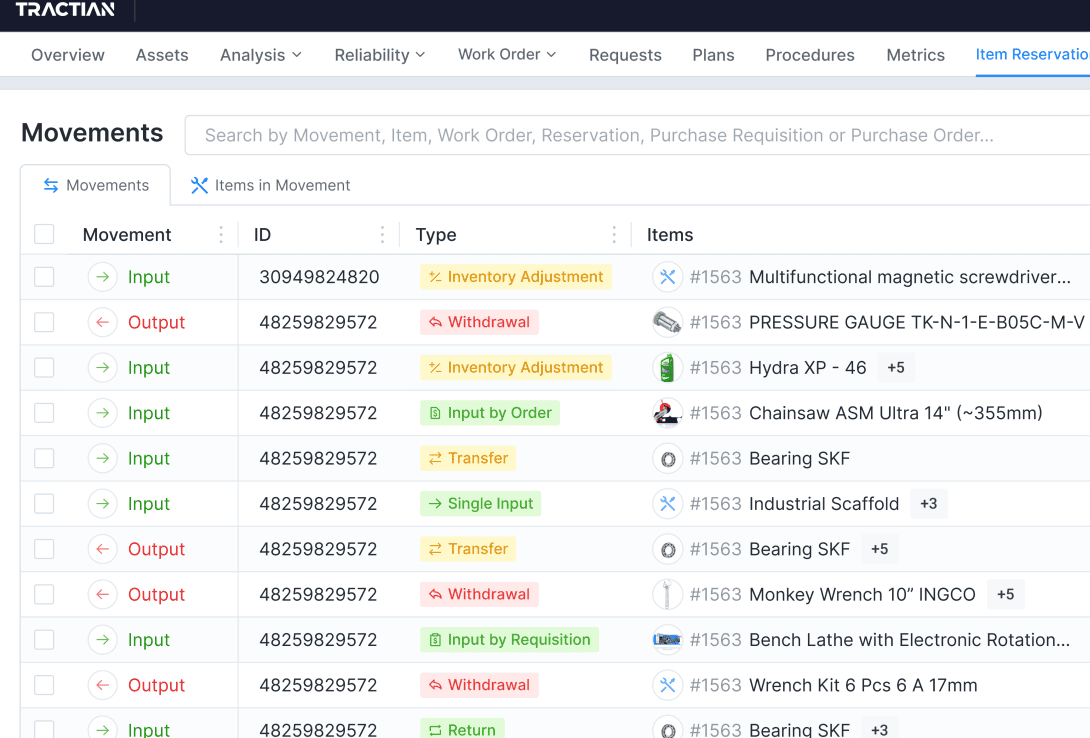The width and height of the screenshot is (1090, 738).
Task: Expand +5 more items on Hydra XP row
Action: click(x=896, y=368)
